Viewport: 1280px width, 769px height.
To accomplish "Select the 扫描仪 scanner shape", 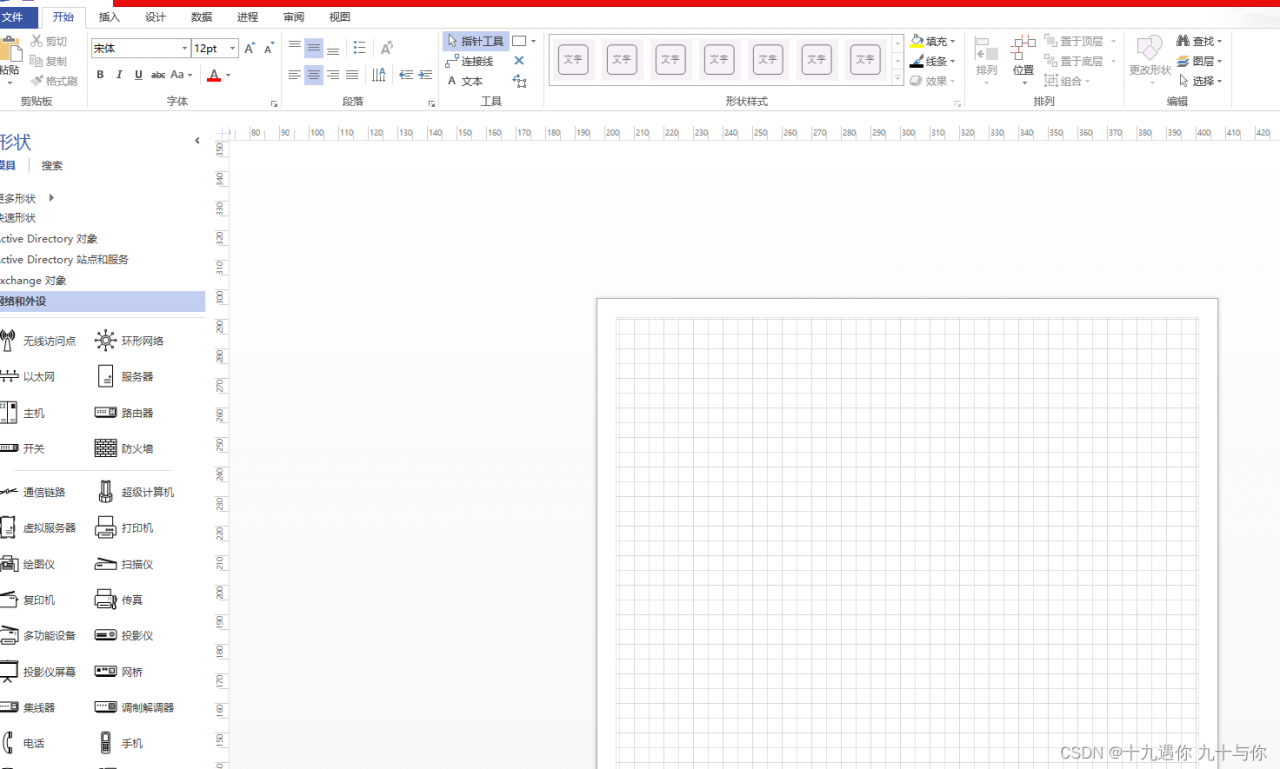I will (125, 564).
